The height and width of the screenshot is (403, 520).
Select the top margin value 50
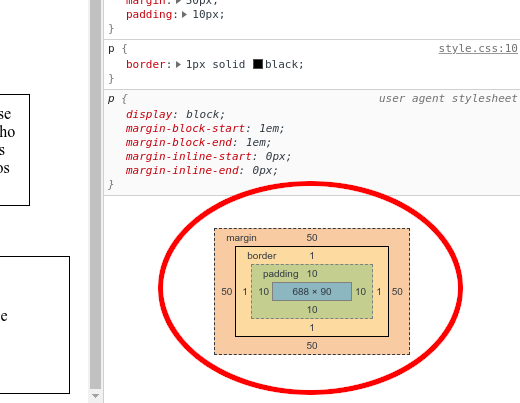tap(312, 238)
